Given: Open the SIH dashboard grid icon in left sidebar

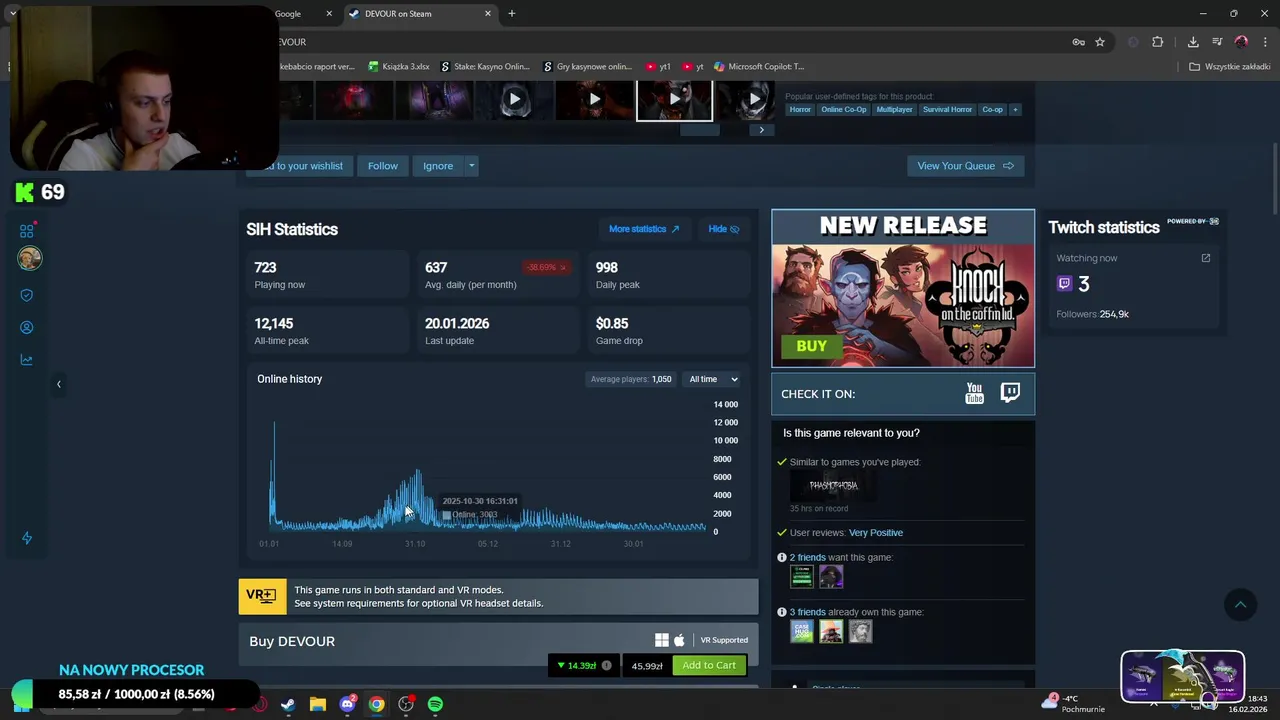Looking at the screenshot, I should [x=27, y=231].
